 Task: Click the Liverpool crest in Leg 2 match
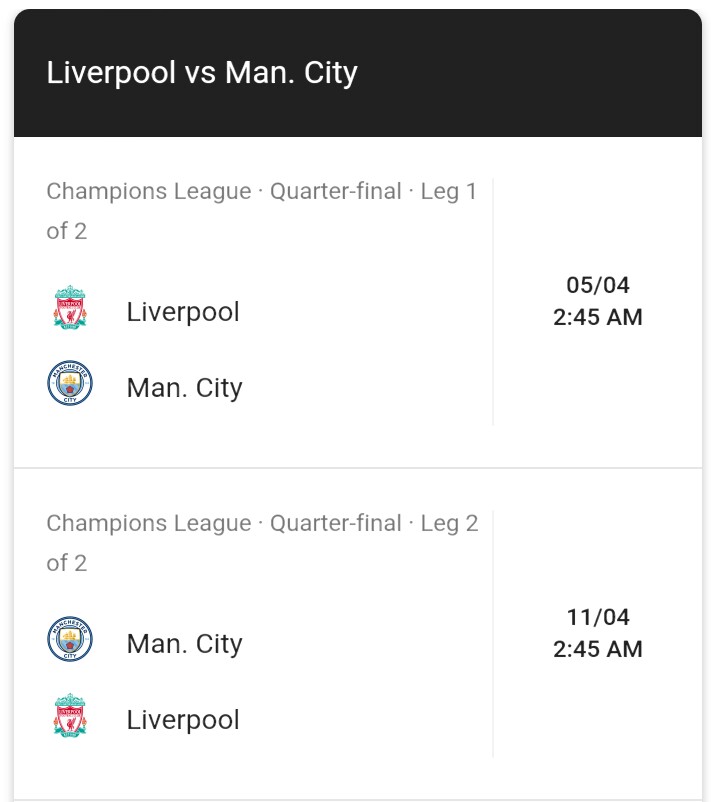pos(70,718)
